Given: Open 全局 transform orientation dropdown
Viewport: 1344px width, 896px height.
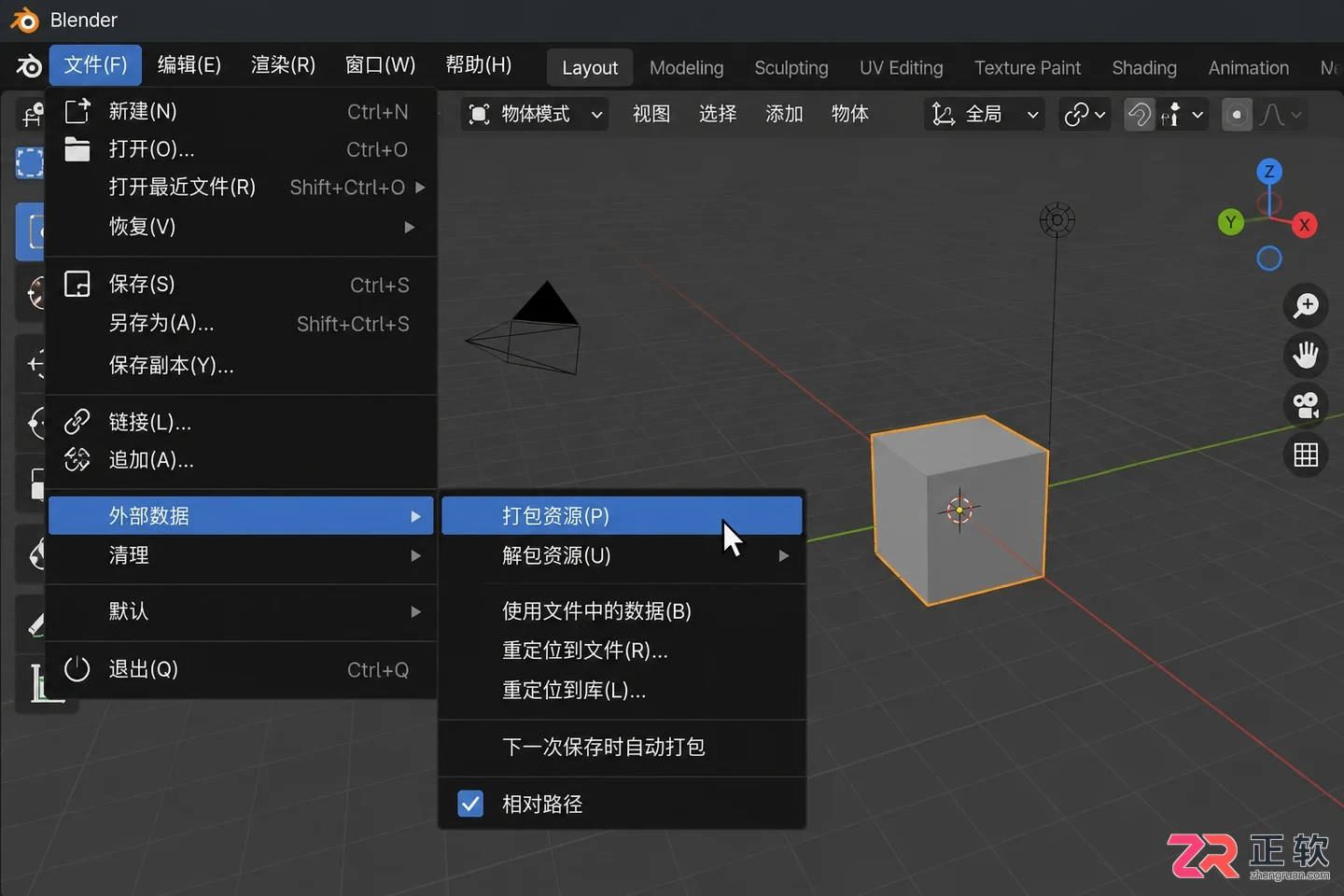Looking at the screenshot, I should coord(986,115).
